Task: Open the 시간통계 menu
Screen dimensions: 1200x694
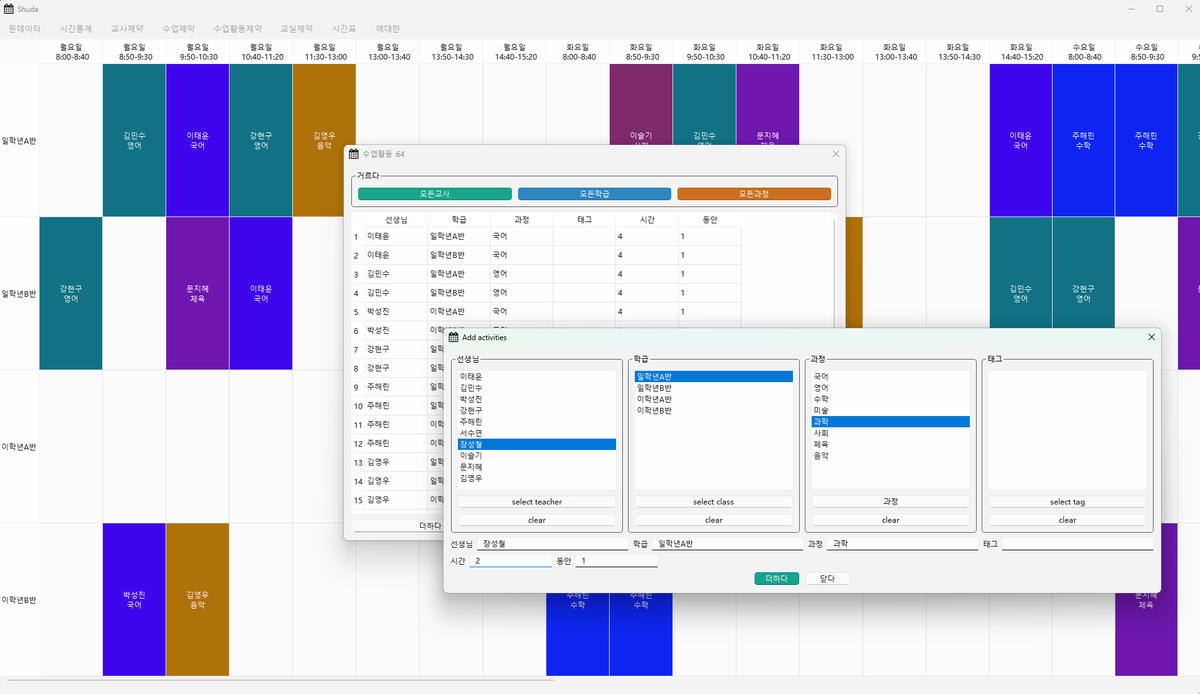Action: (76, 29)
